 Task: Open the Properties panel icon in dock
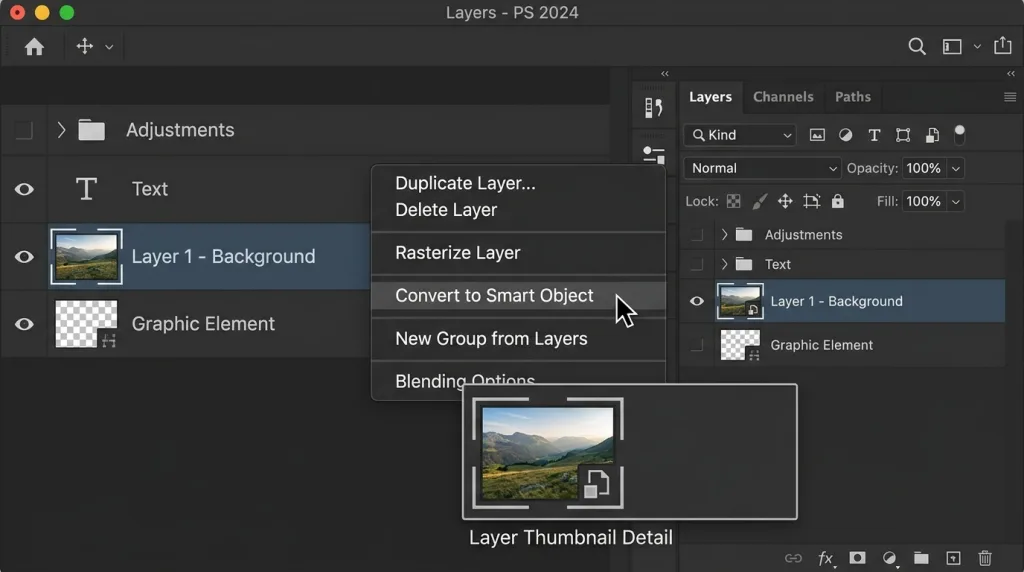tap(654, 155)
